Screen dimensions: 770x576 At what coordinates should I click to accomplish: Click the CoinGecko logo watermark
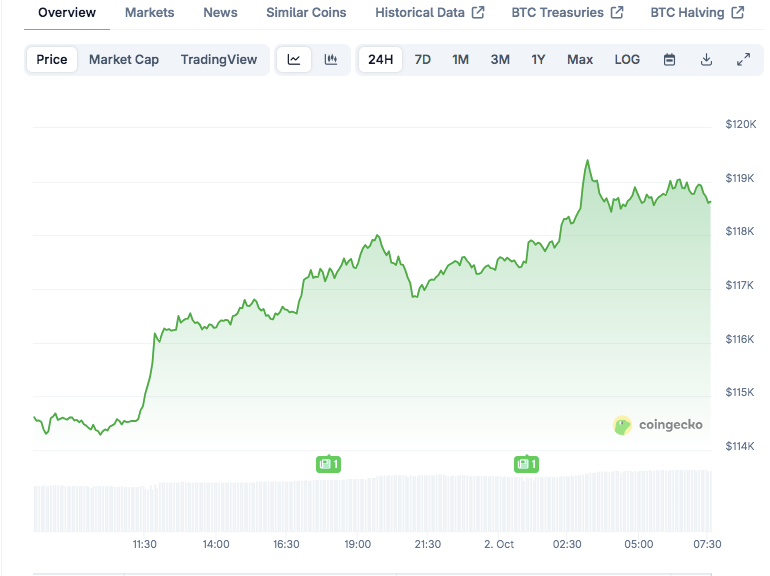(x=658, y=425)
